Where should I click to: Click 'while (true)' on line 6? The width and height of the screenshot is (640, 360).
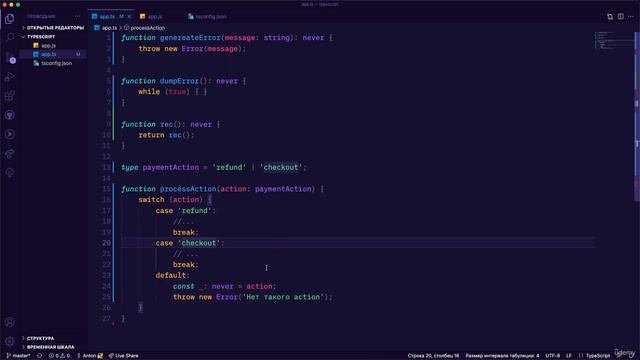[x=164, y=92]
